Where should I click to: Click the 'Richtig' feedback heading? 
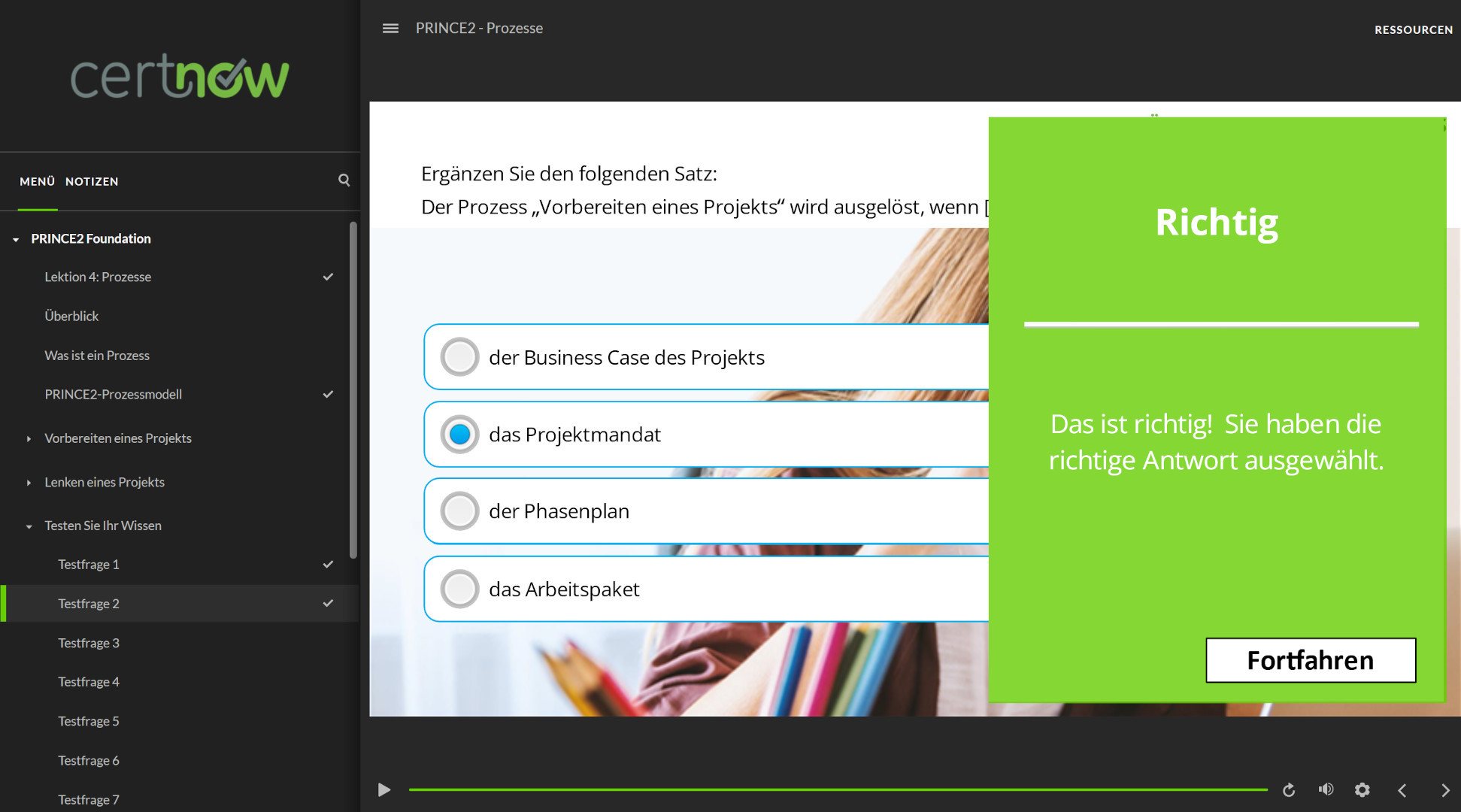pyautogui.click(x=1217, y=222)
